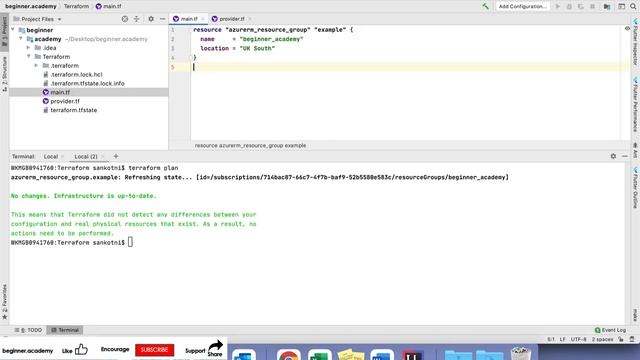Screen dimensions: 640x360
Task: Click the Collapse All icon in project panel
Action: point(137,19)
